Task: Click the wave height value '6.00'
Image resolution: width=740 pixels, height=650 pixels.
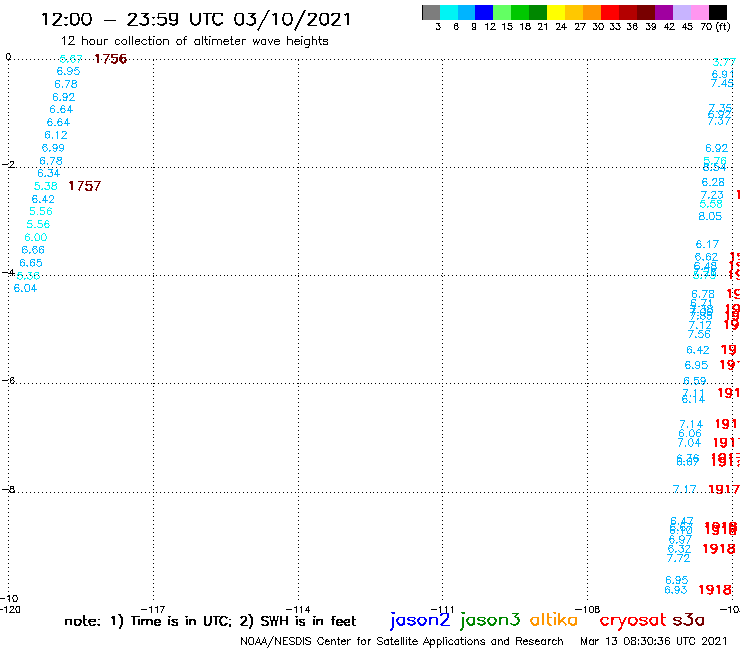Action: 36,237
